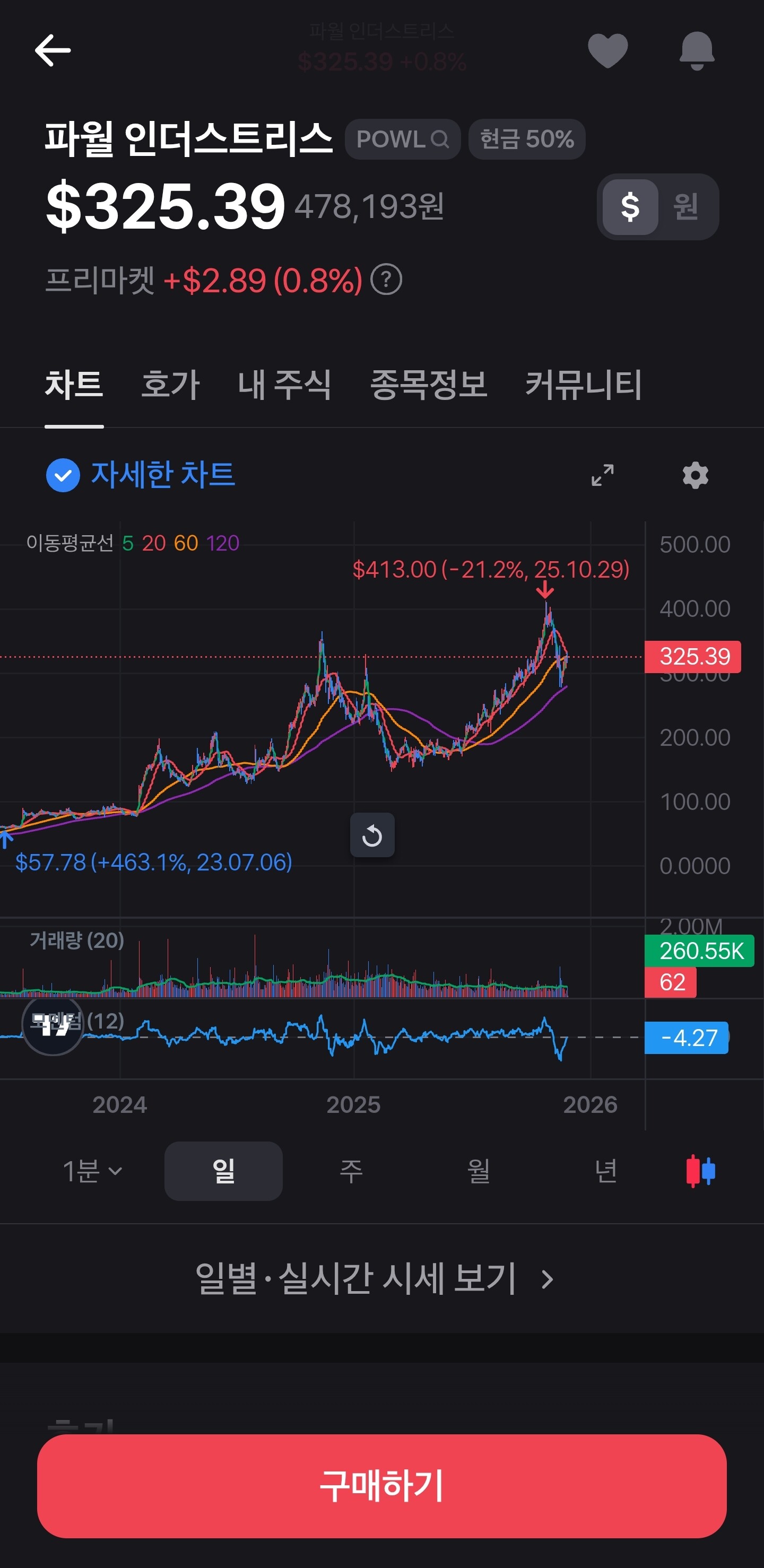Select the 월 monthly interval
This screenshot has width=764, height=1568.
479,1171
